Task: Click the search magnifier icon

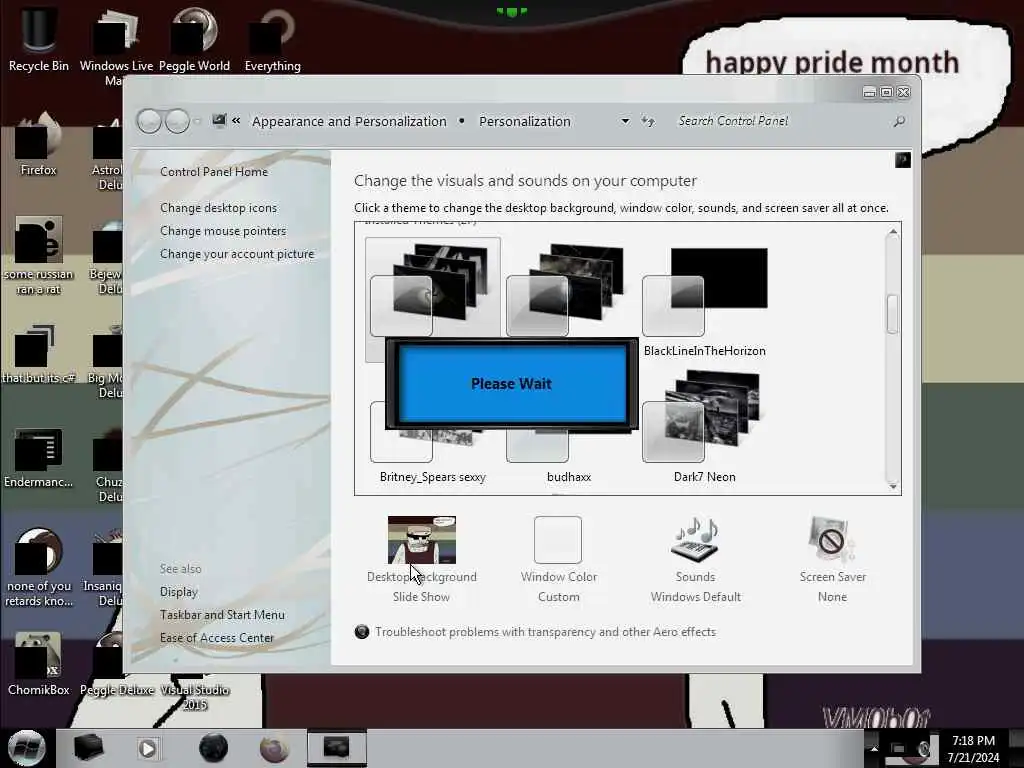Action: (899, 121)
